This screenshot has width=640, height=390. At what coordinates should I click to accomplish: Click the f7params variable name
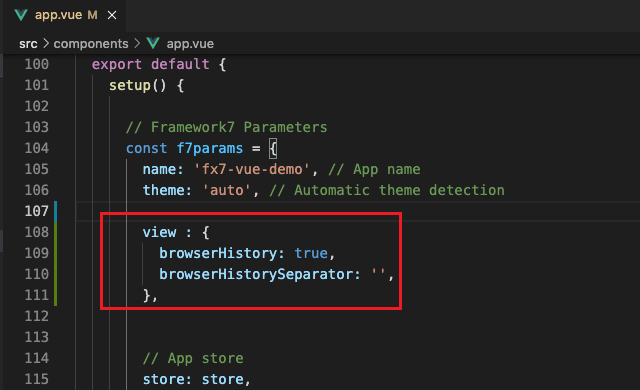pos(210,148)
